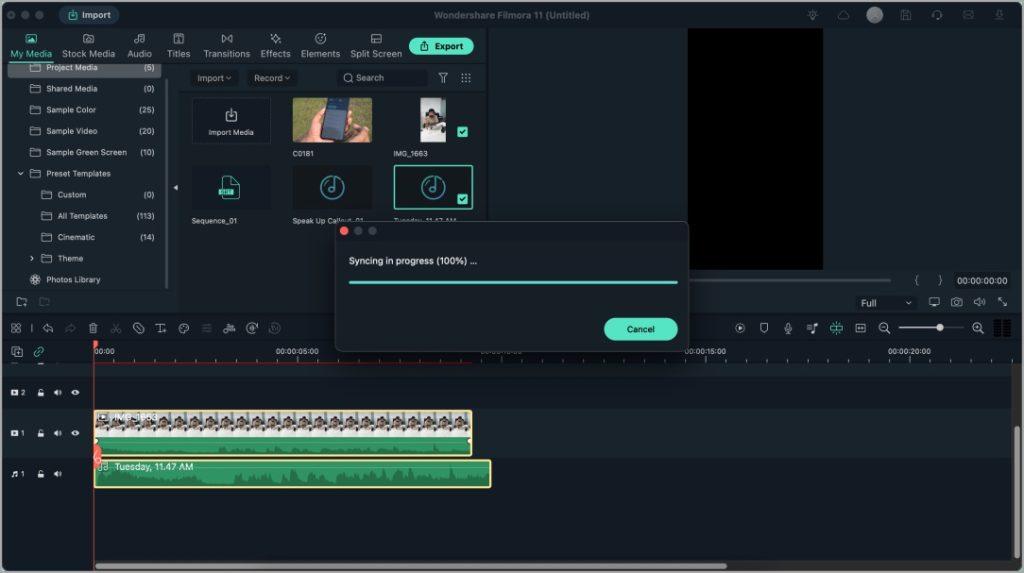The height and width of the screenshot is (573, 1024).
Task: Select the C0181 video thumbnail
Action: click(x=332, y=120)
